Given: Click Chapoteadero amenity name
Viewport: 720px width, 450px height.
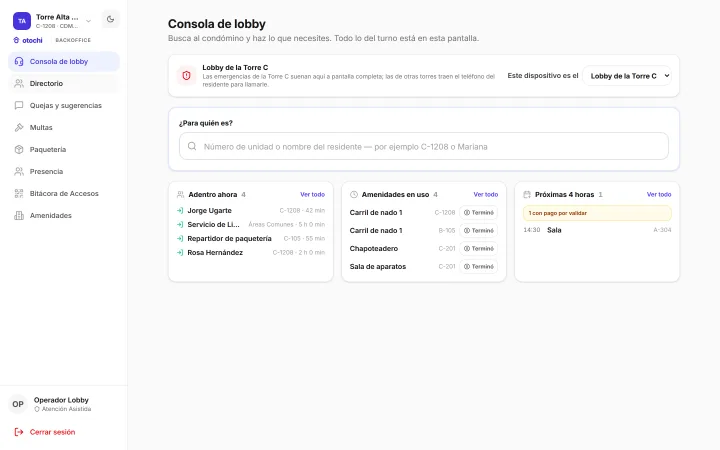Looking at the screenshot, I should (374, 248).
